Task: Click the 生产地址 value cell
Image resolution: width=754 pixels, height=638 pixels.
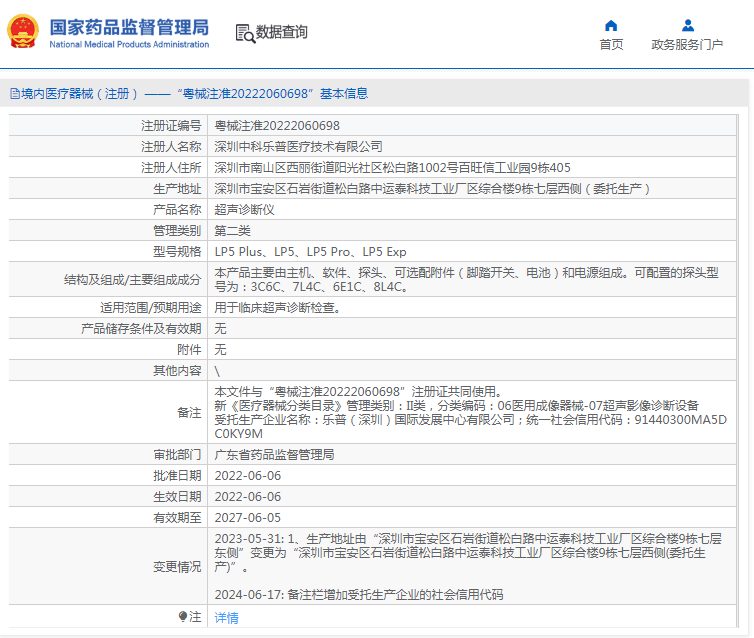Action: tap(432, 189)
